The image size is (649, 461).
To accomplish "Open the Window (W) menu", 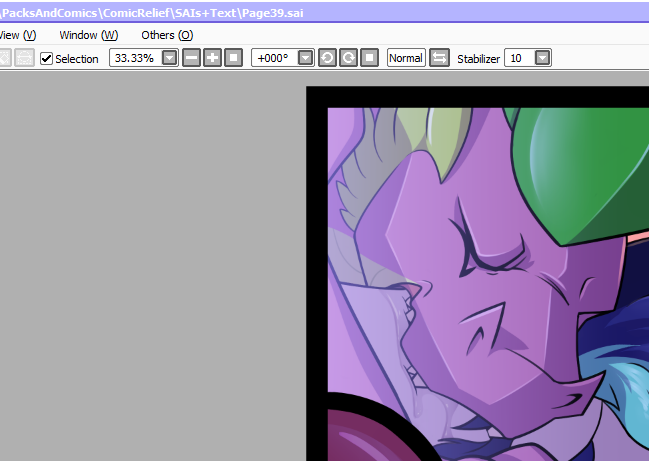I will point(89,35).
